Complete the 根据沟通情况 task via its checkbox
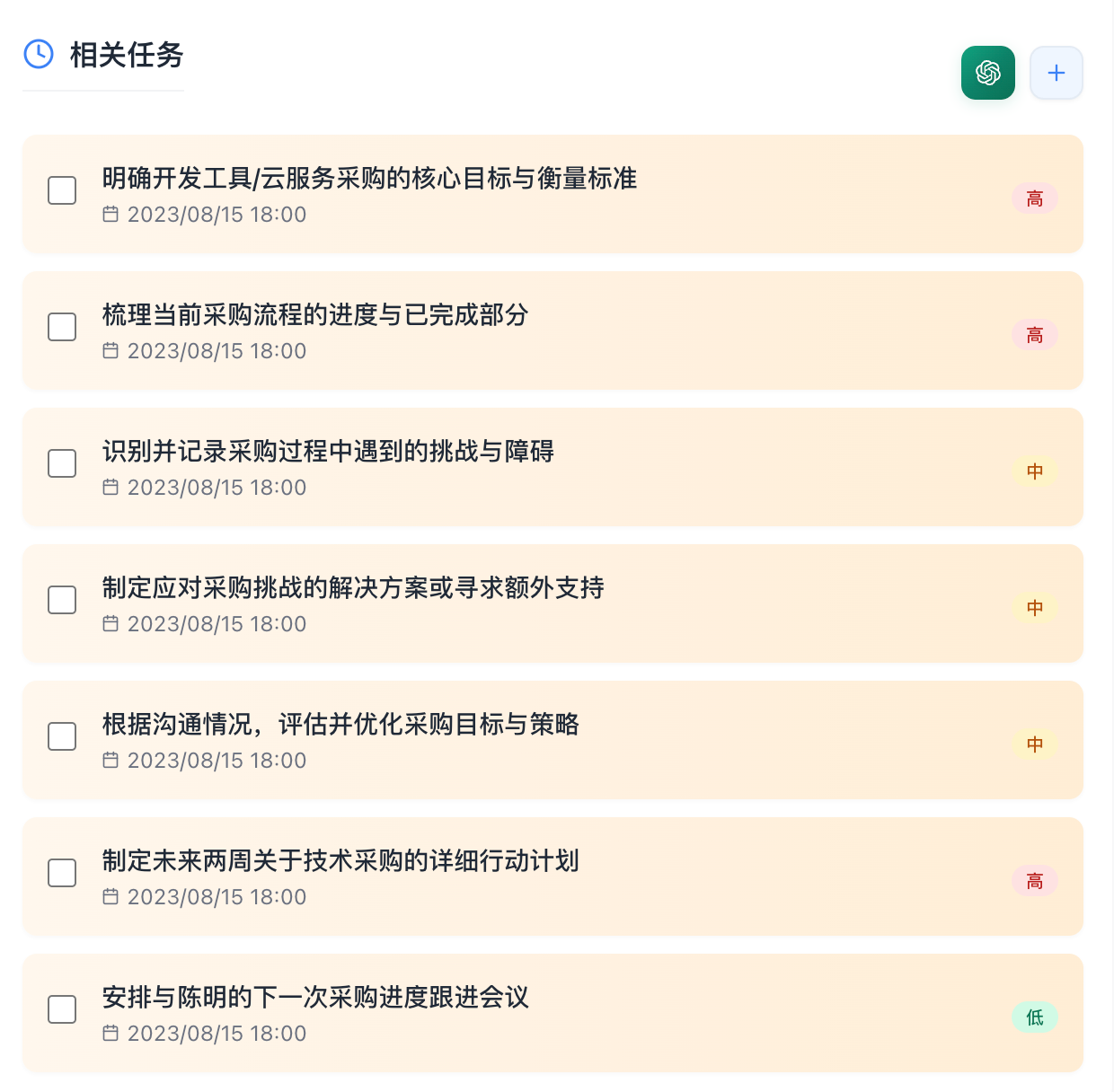This screenshot has height=1092, width=1114. coord(62,736)
